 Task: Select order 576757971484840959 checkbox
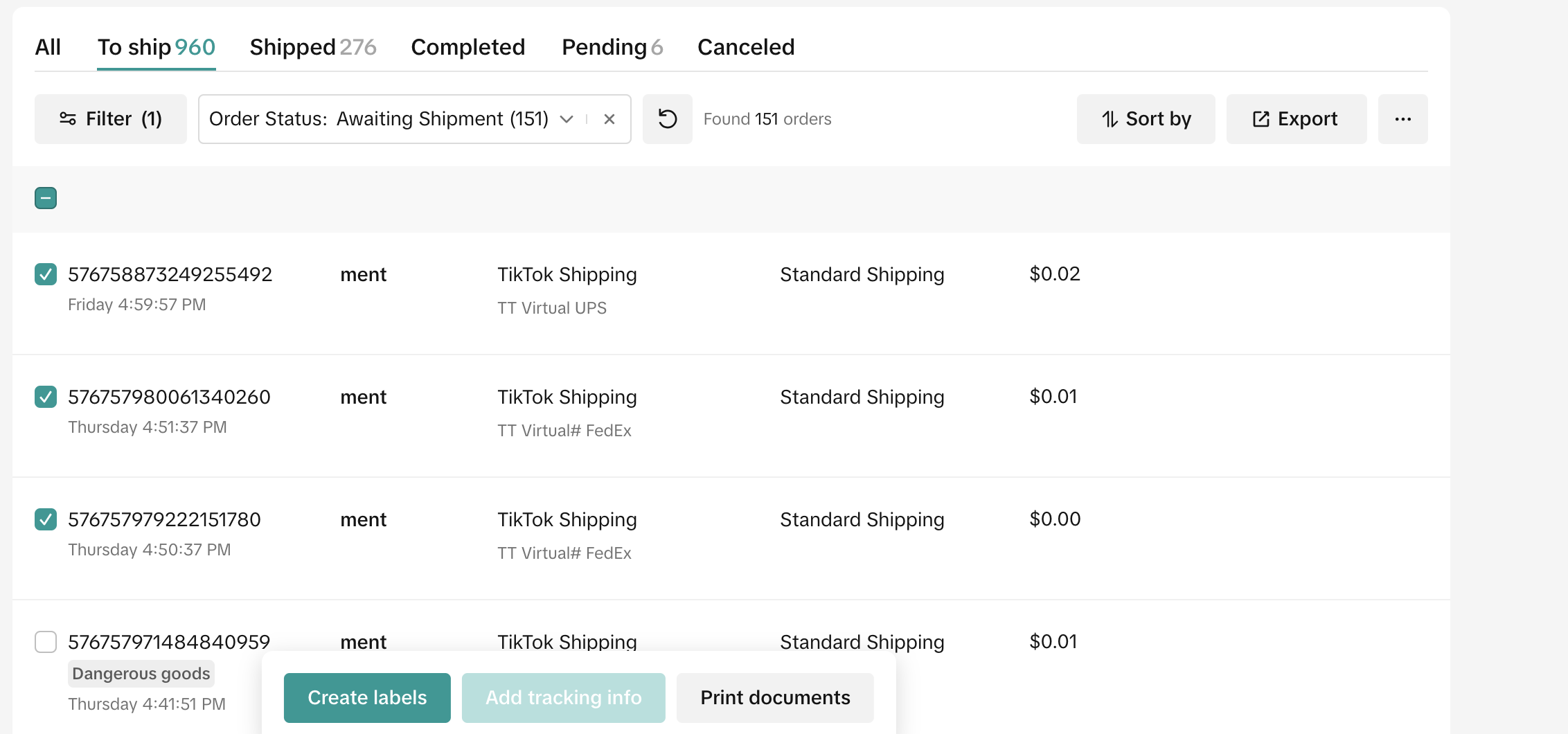pos(46,642)
